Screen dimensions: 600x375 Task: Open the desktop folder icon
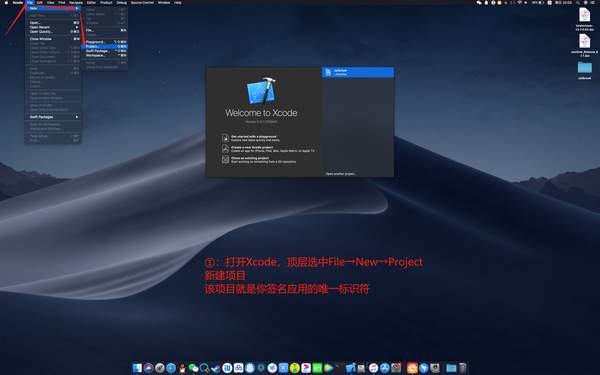click(x=584, y=68)
